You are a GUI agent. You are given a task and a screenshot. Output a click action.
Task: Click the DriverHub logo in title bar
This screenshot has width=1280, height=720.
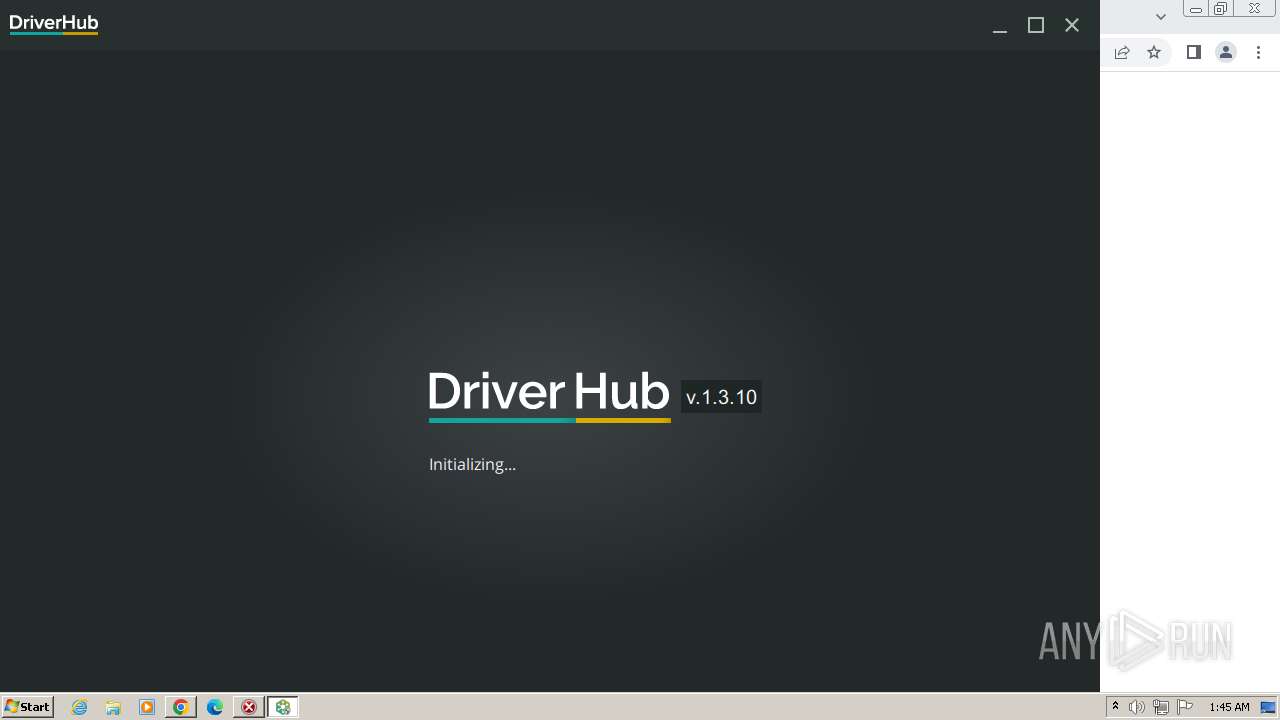[x=54, y=24]
